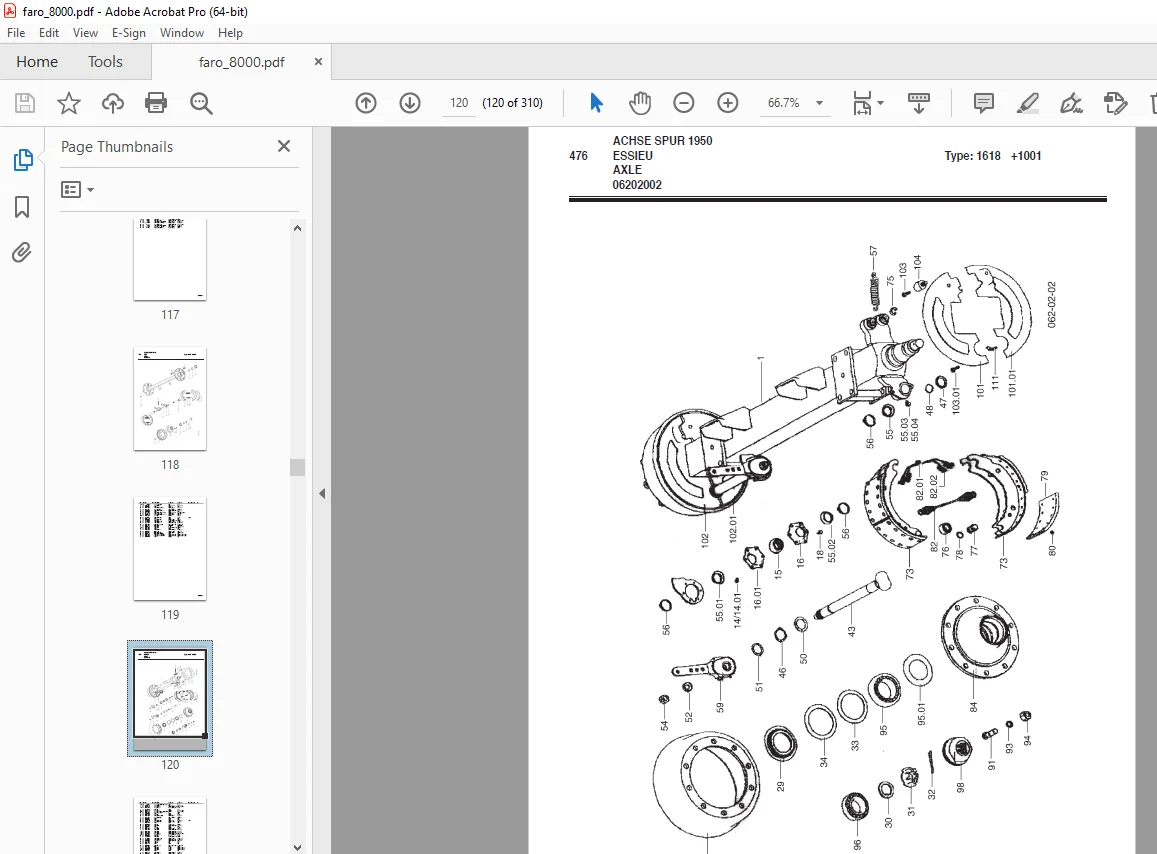This screenshot has height=854, width=1157.
Task: Collapse the navigation pane with arrow
Action: [322, 494]
